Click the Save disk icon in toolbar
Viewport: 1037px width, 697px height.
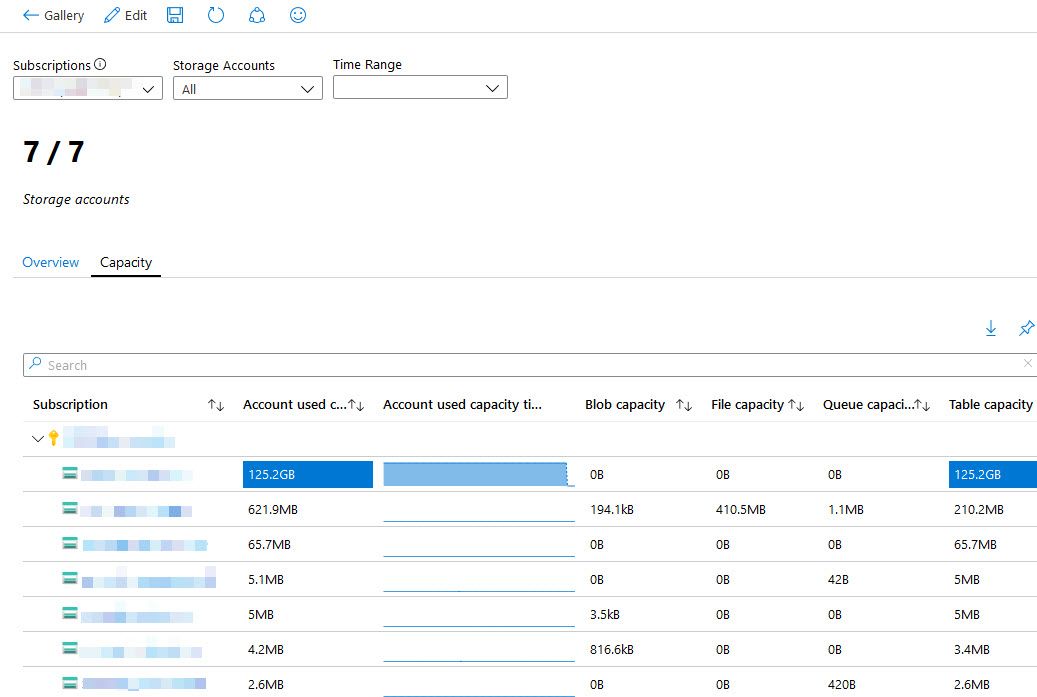[x=175, y=15]
